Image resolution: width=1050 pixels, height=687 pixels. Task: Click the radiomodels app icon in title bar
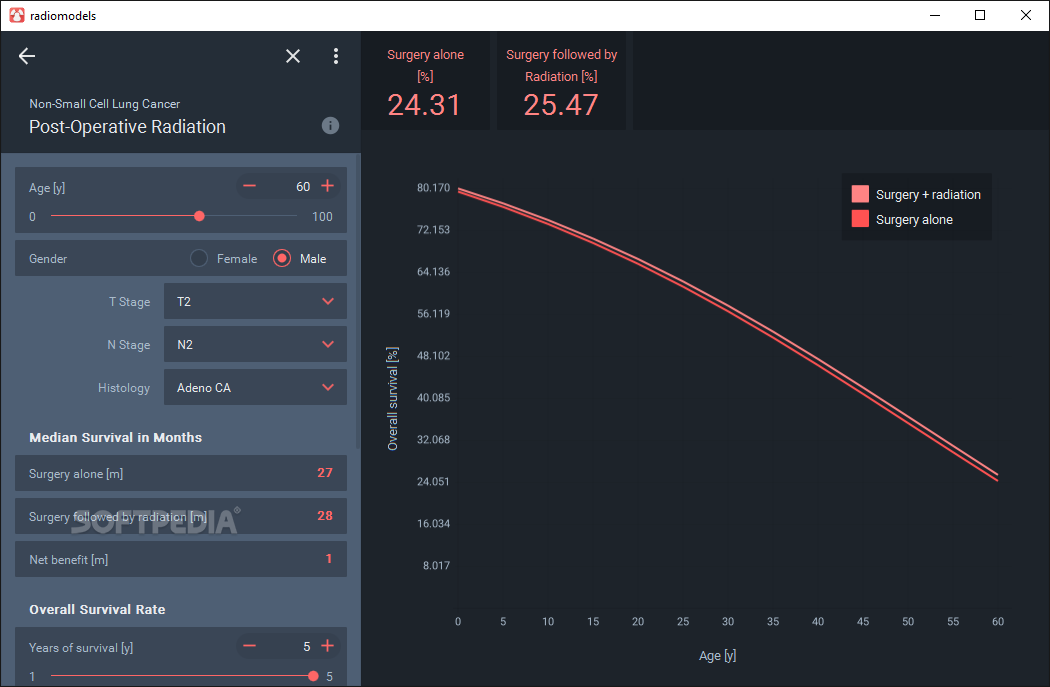[17, 15]
